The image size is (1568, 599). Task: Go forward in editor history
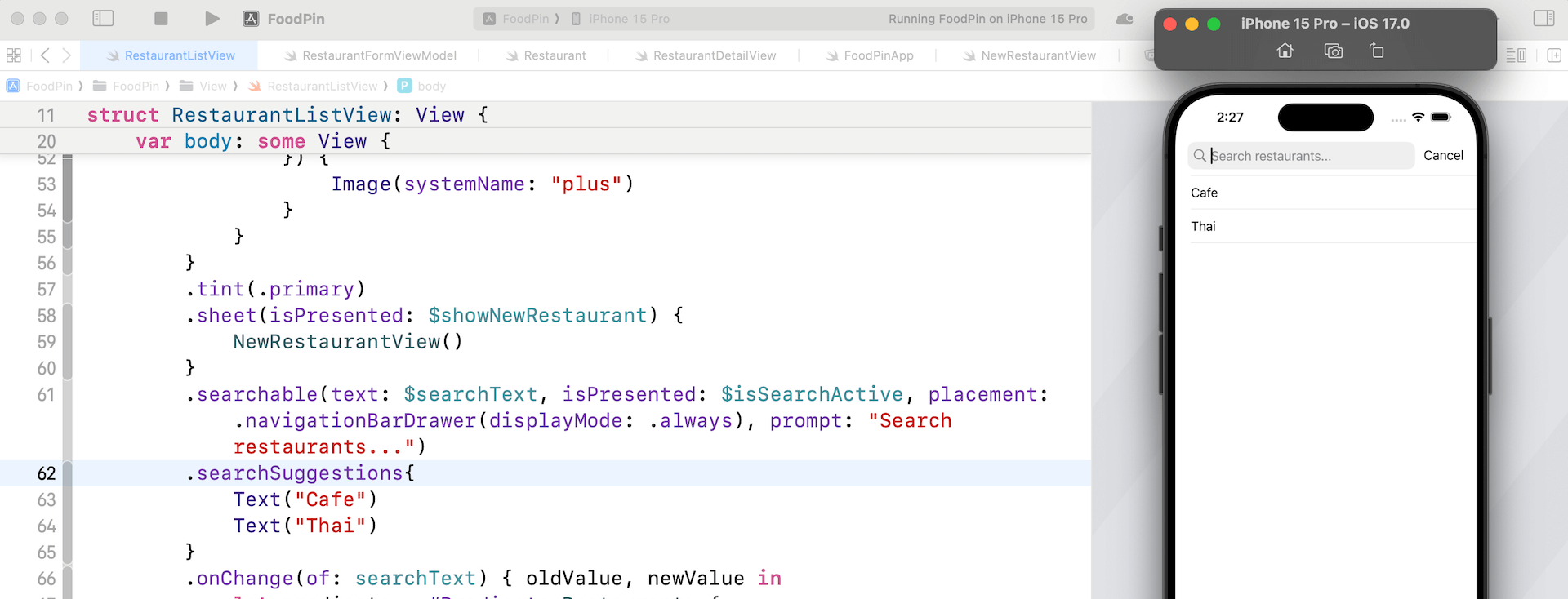pyautogui.click(x=67, y=55)
